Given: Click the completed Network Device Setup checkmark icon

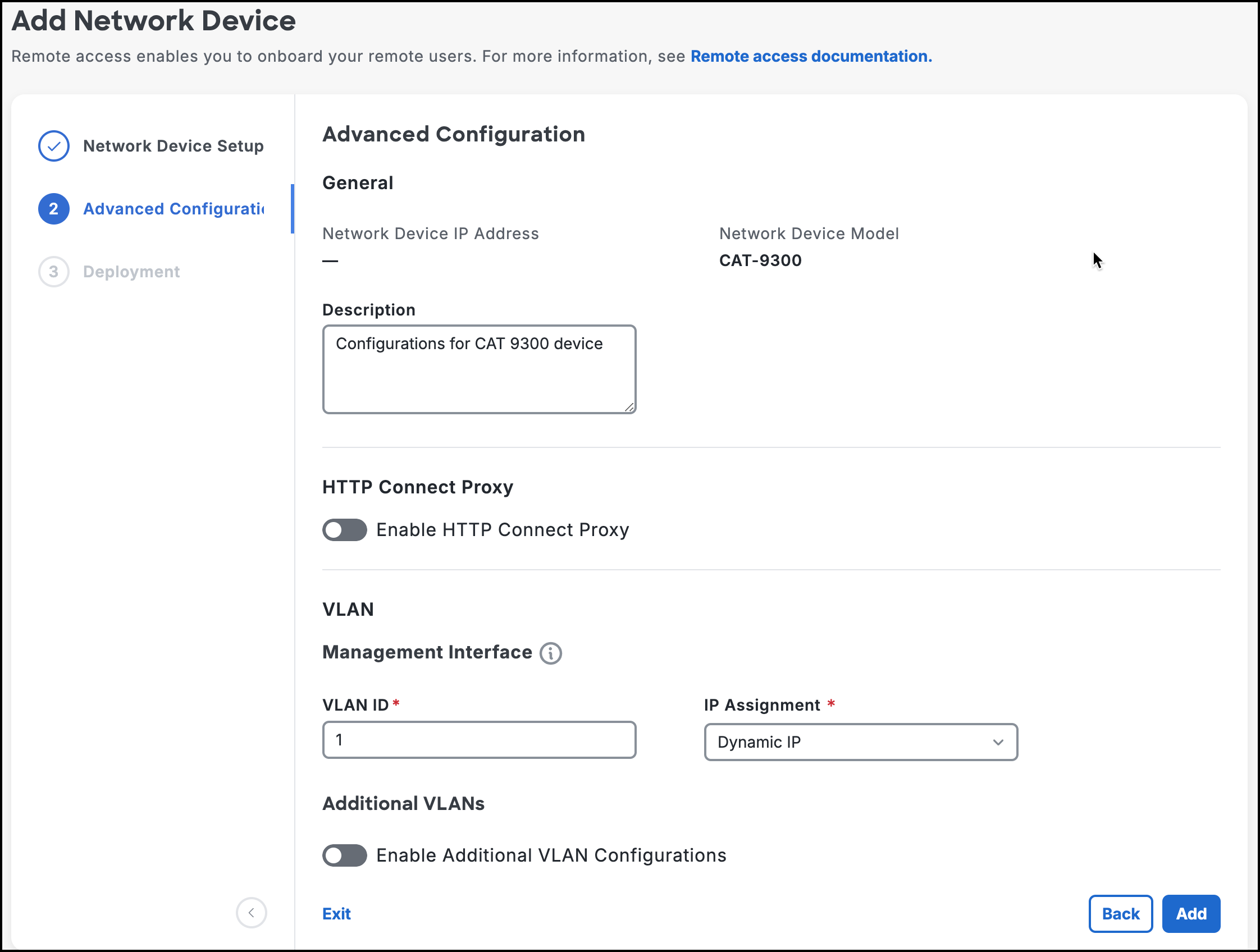Looking at the screenshot, I should (53, 146).
